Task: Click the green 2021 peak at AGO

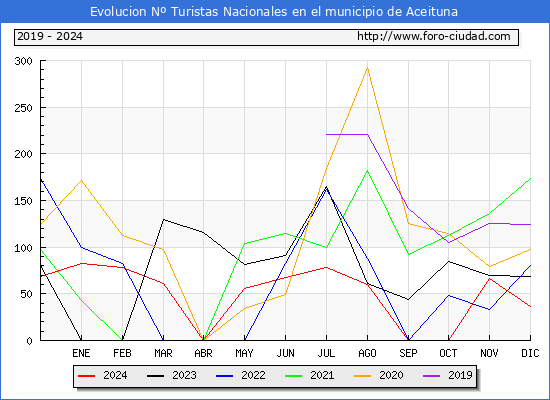Action: [x=367, y=171]
